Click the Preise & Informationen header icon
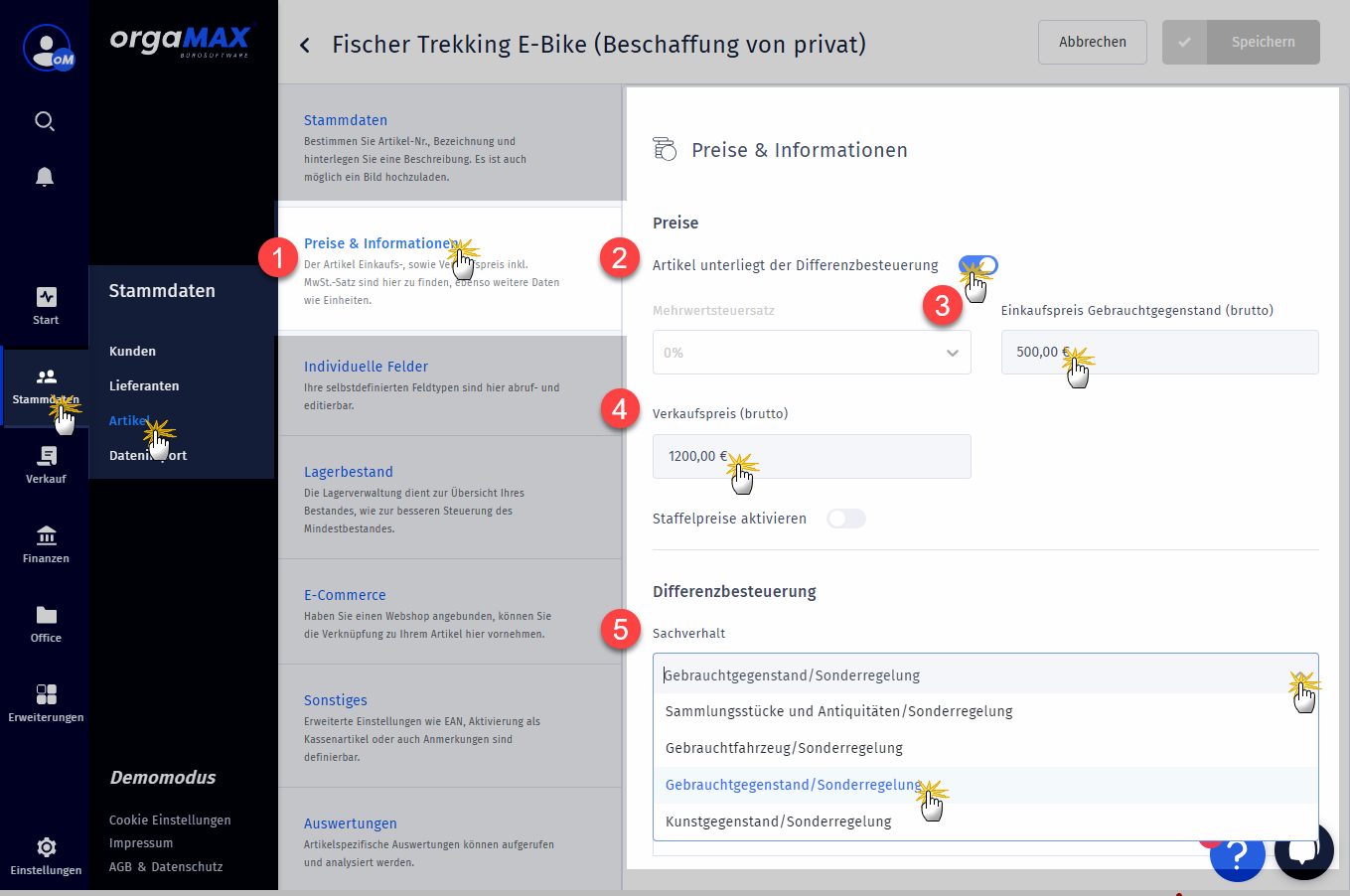 pyautogui.click(x=665, y=150)
